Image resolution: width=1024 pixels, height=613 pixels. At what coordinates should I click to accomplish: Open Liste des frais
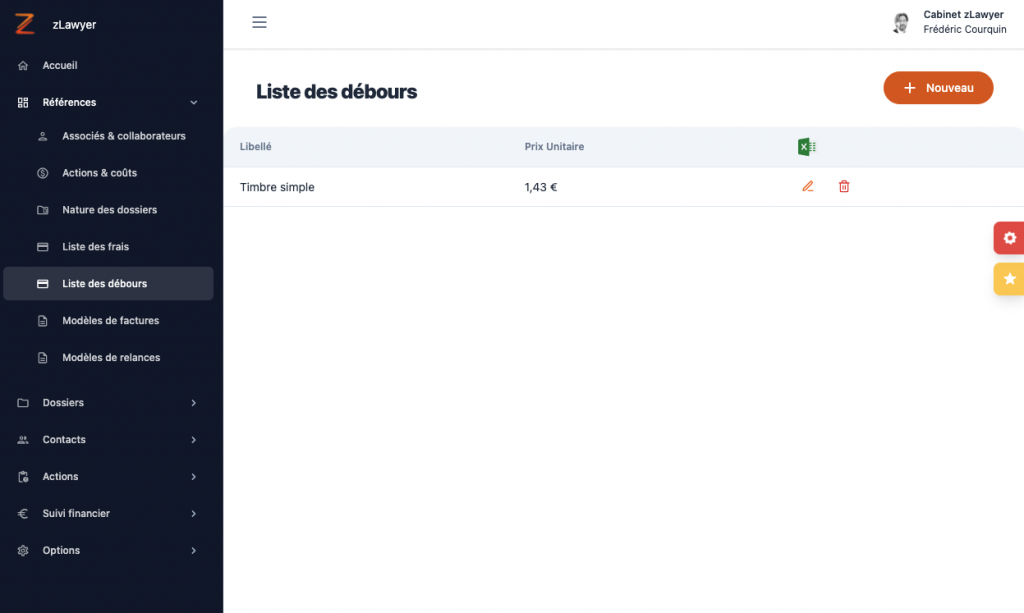click(95, 247)
